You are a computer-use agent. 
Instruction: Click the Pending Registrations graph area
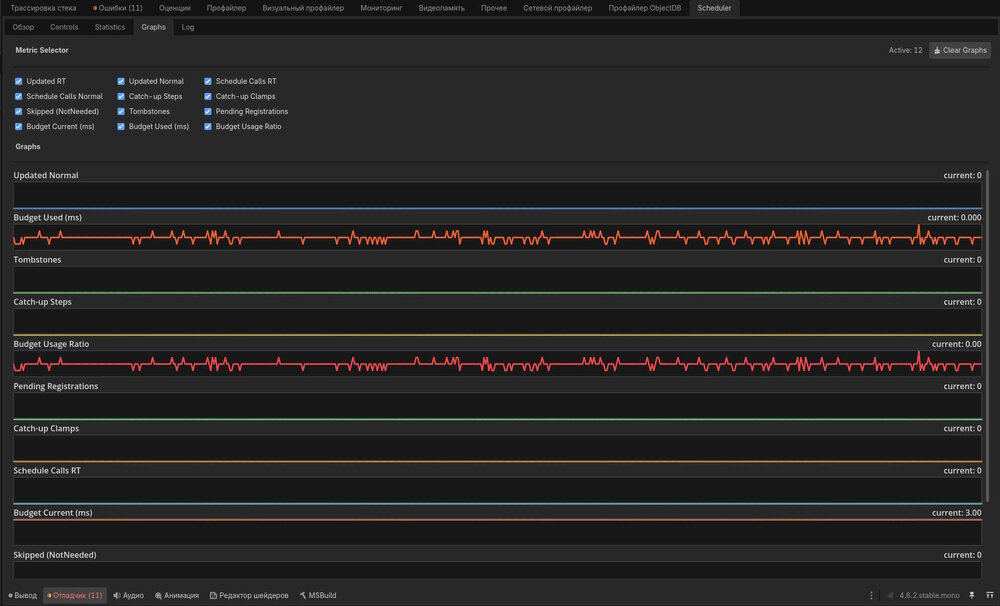(x=497, y=406)
